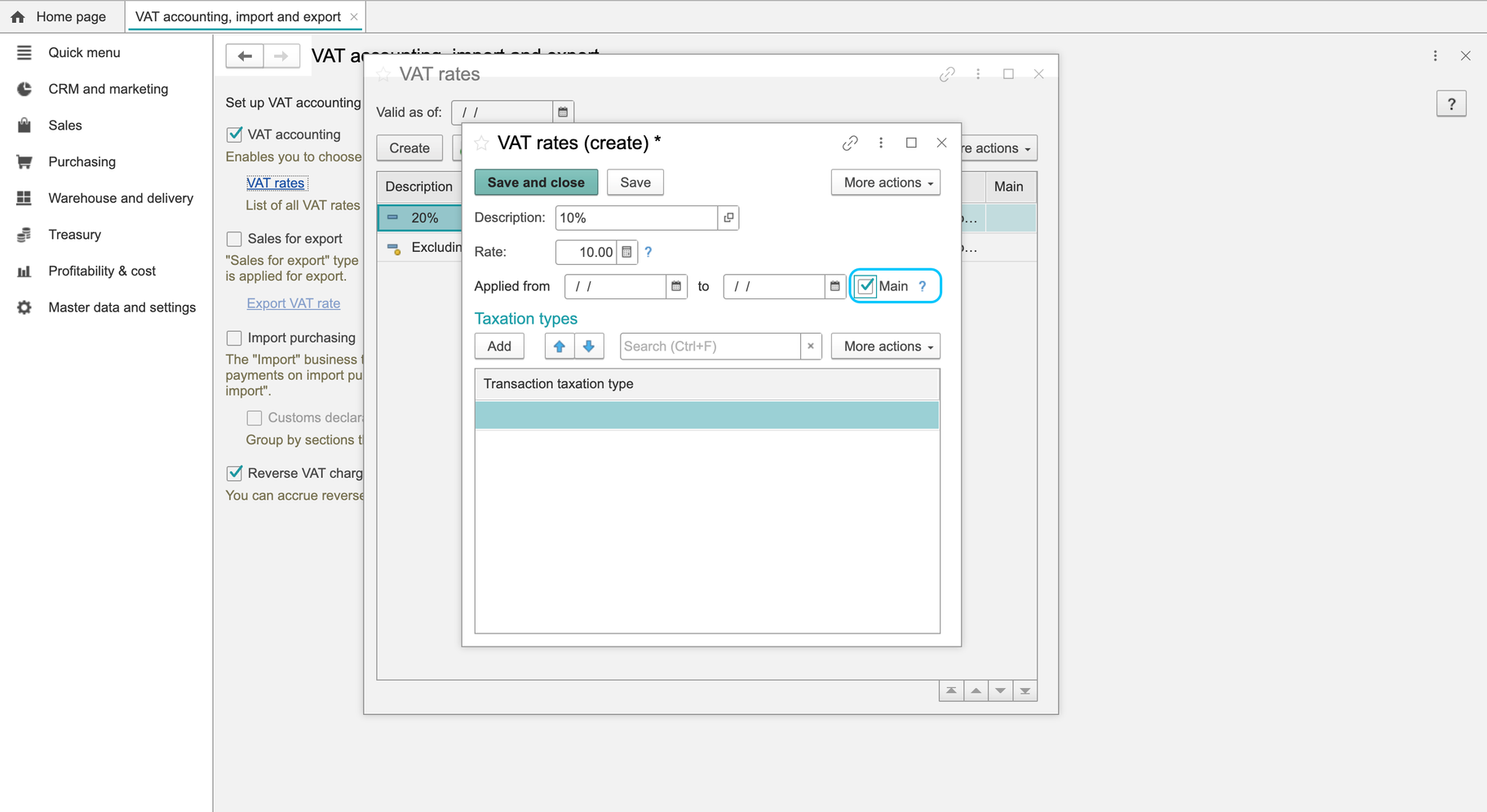
Task: Click the Description input field
Action: tap(636, 218)
